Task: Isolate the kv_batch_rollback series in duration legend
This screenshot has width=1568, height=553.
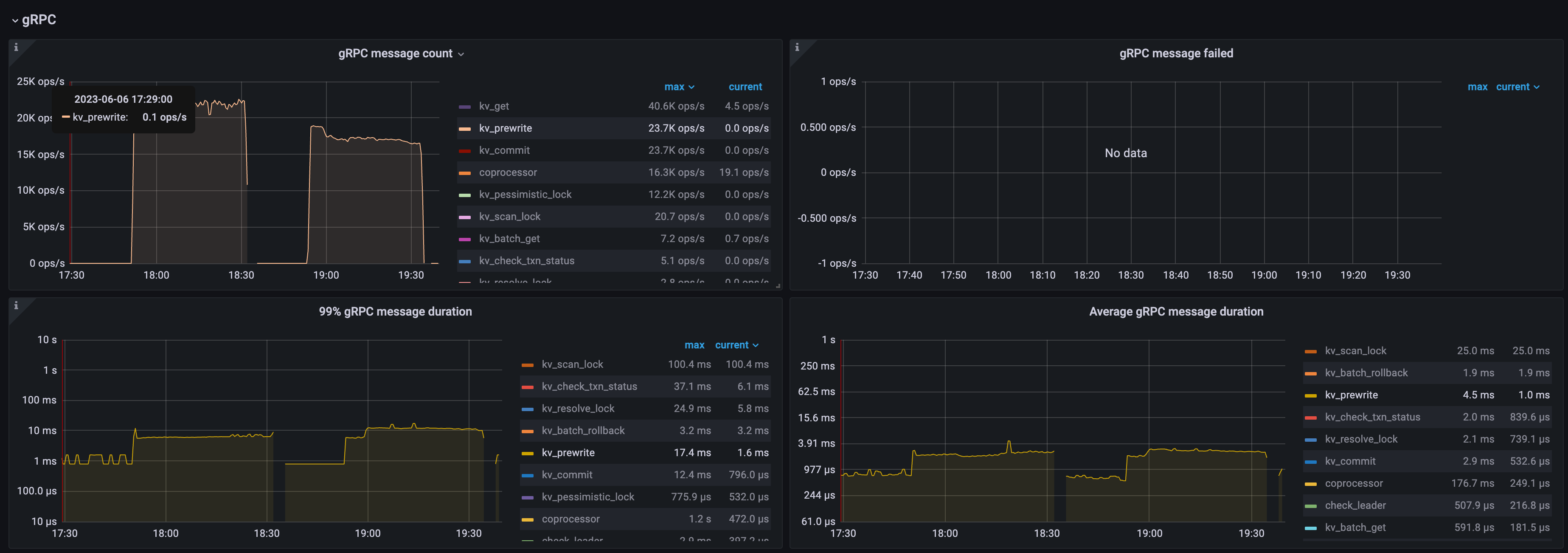Action: point(582,430)
